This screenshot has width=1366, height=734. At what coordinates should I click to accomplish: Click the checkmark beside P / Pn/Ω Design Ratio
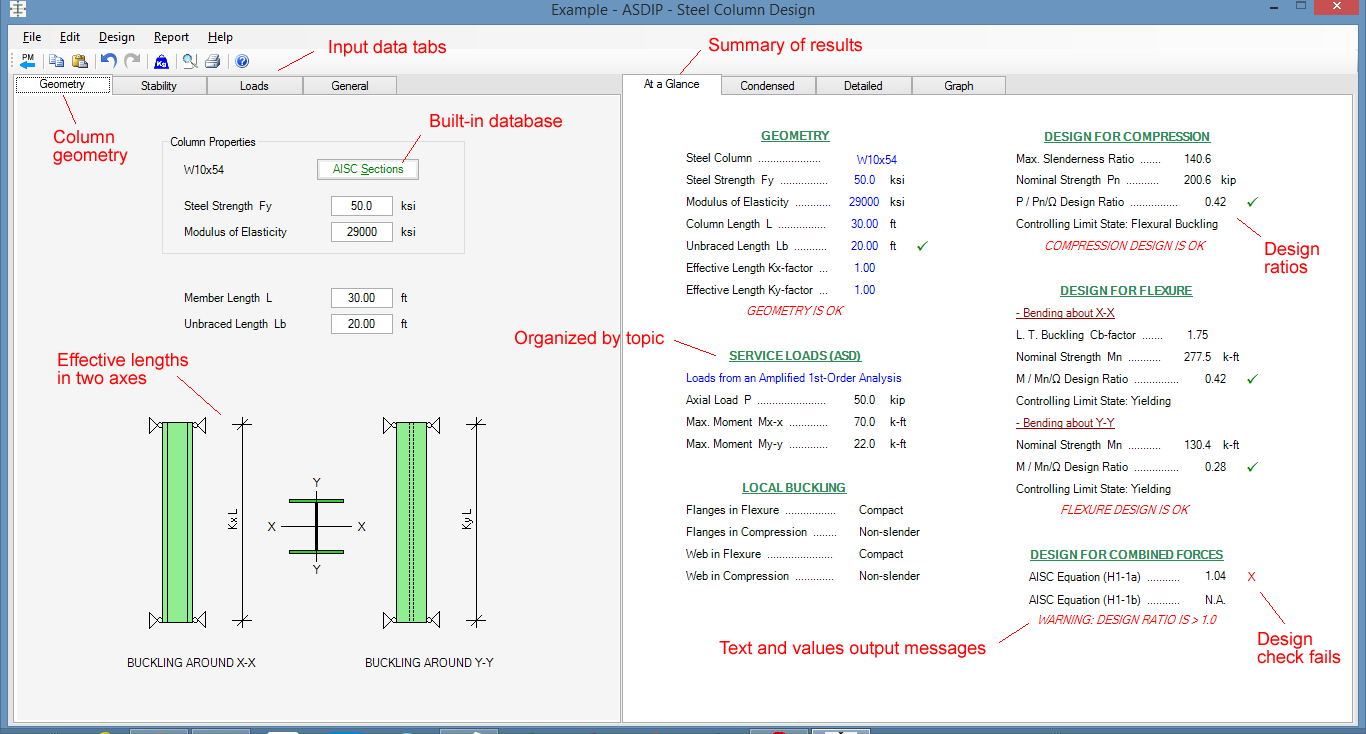[x=1253, y=201]
